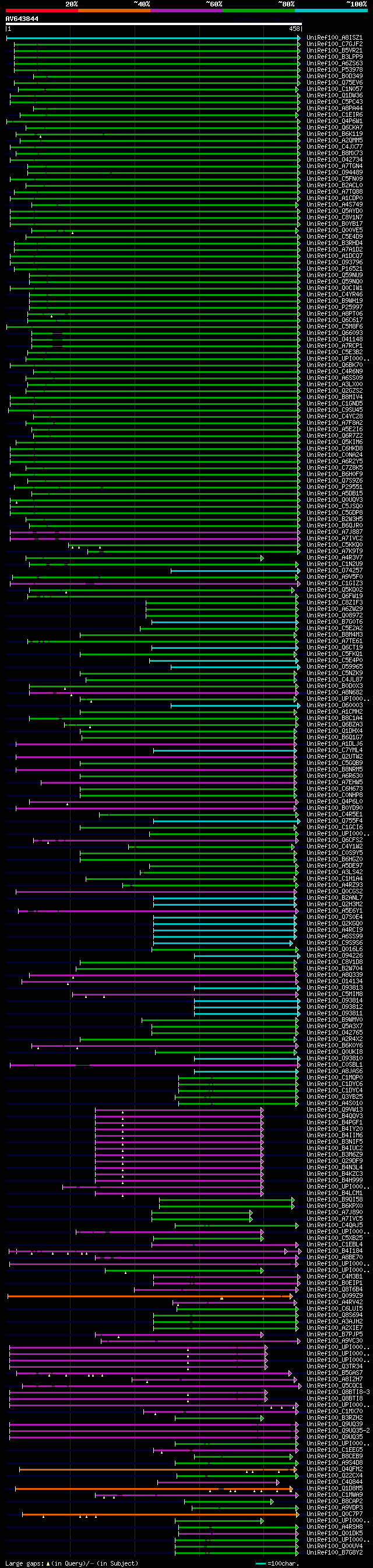Select hit label UniRef100_O93812
Screen dimensions: 373x1568
[x=335, y=1007]
